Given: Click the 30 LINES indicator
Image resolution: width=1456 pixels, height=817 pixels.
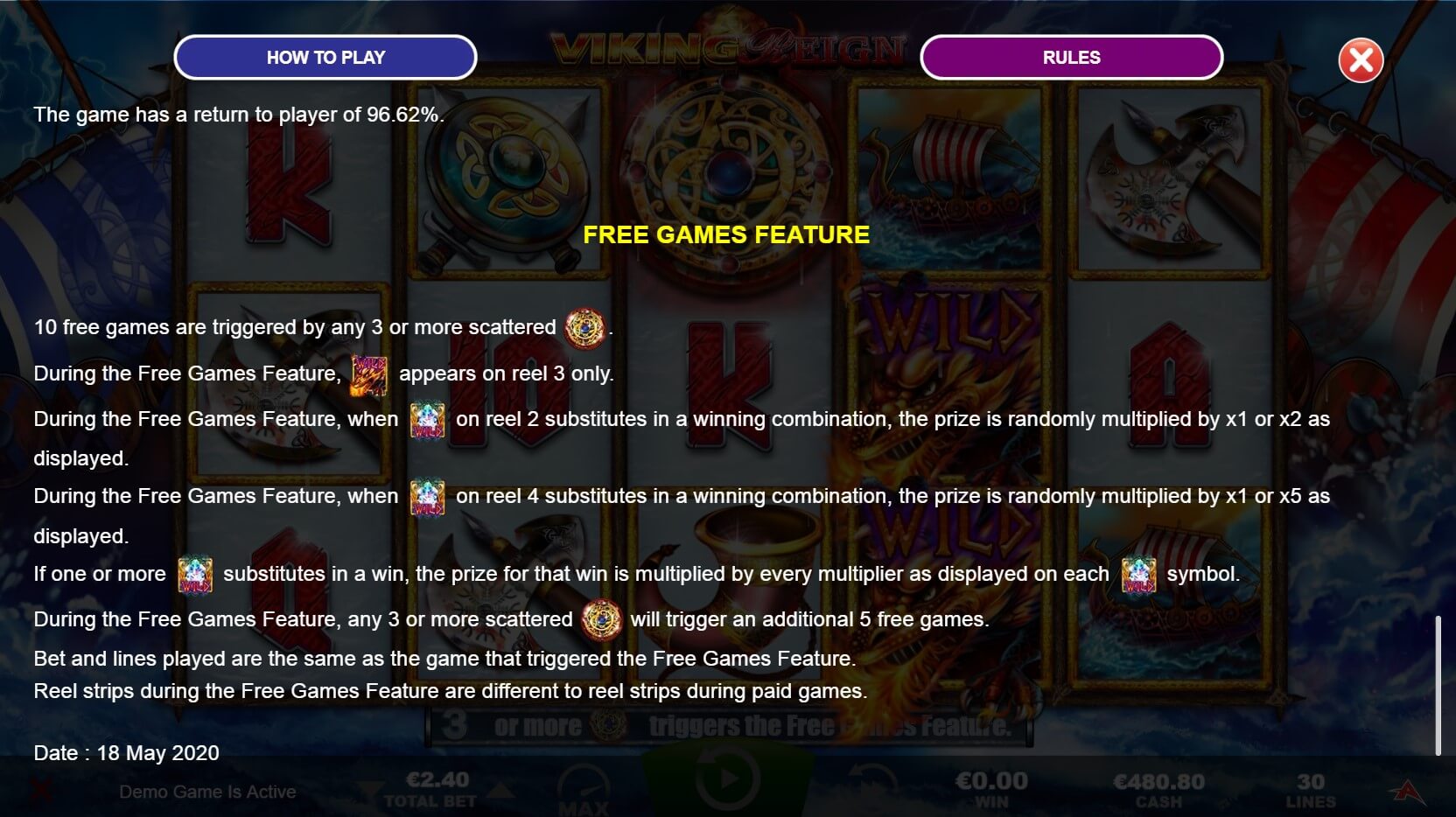Looking at the screenshot, I should [x=1310, y=790].
